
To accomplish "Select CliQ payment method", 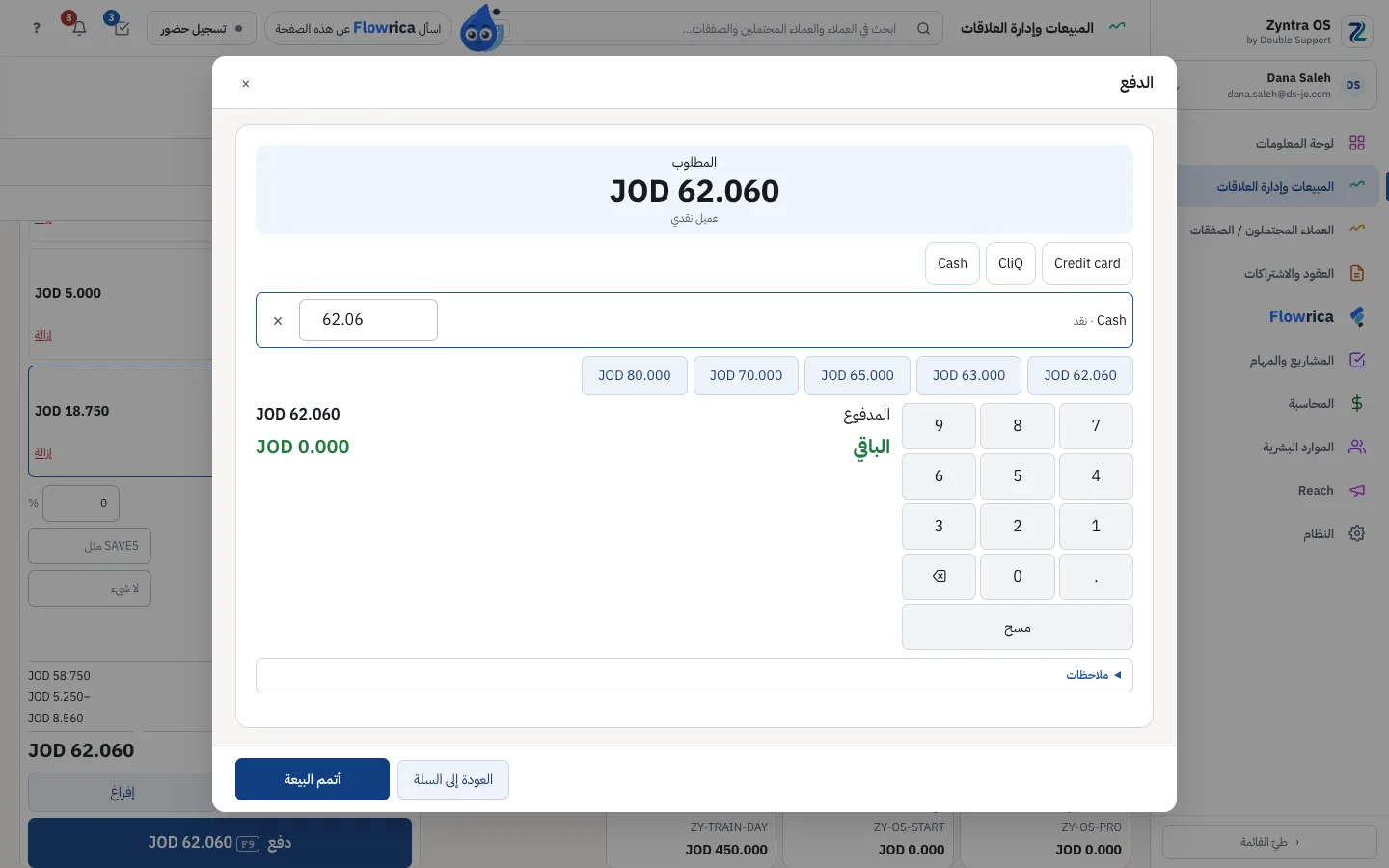I will pos(1011,263).
